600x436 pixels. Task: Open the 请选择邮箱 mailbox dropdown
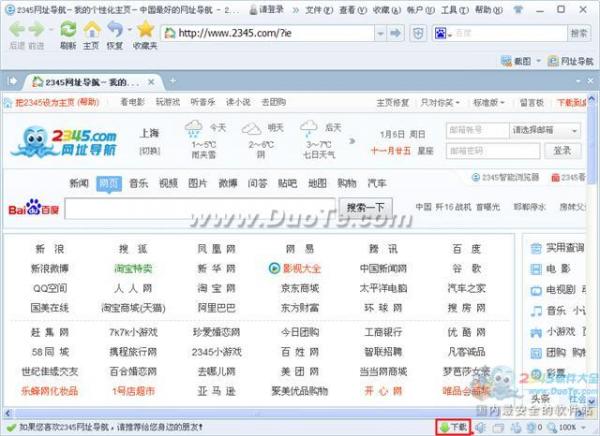545,130
